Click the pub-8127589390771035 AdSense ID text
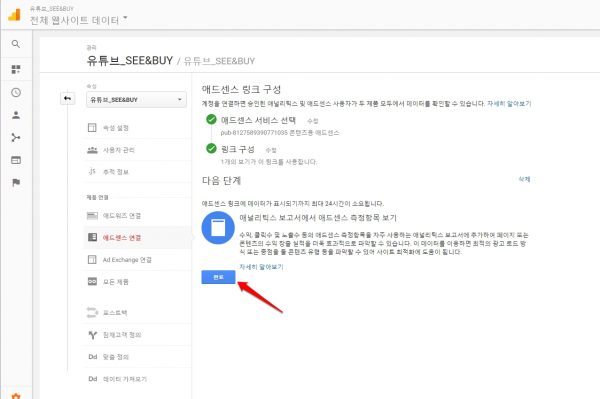 254,133
